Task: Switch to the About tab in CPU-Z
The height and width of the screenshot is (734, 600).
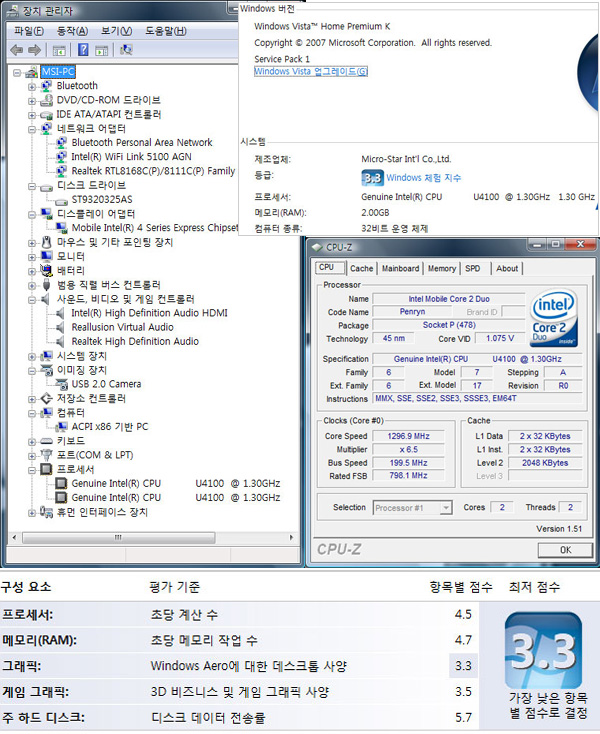Action: (x=507, y=269)
